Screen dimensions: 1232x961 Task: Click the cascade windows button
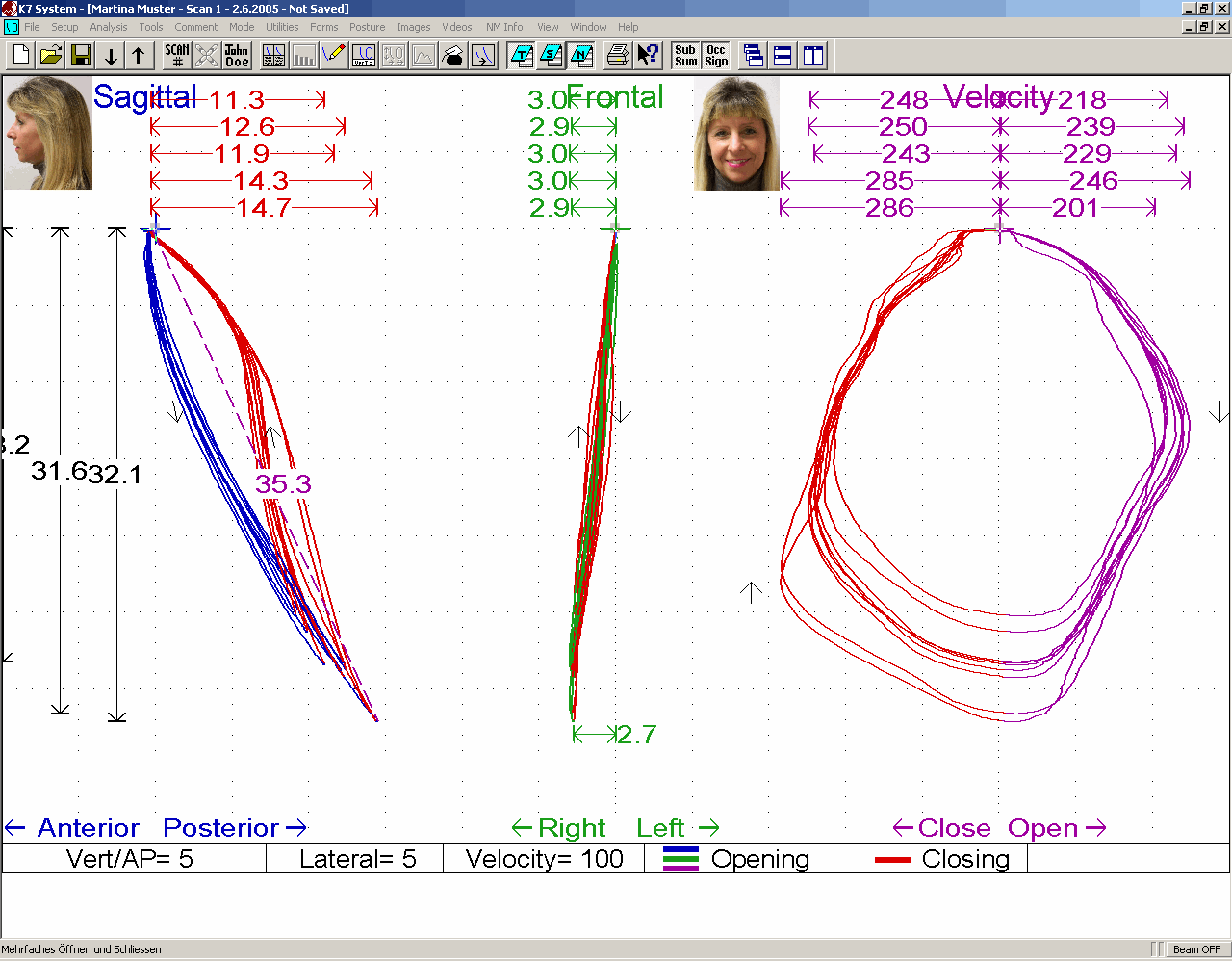tap(754, 56)
